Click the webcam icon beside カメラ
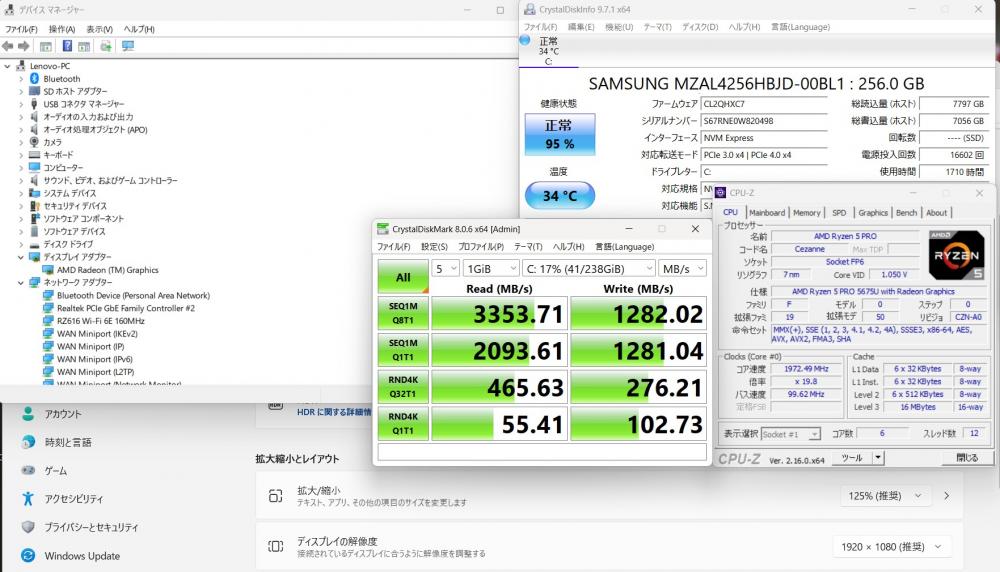This screenshot has width=1000, height=572. click(x=34, y=142)
